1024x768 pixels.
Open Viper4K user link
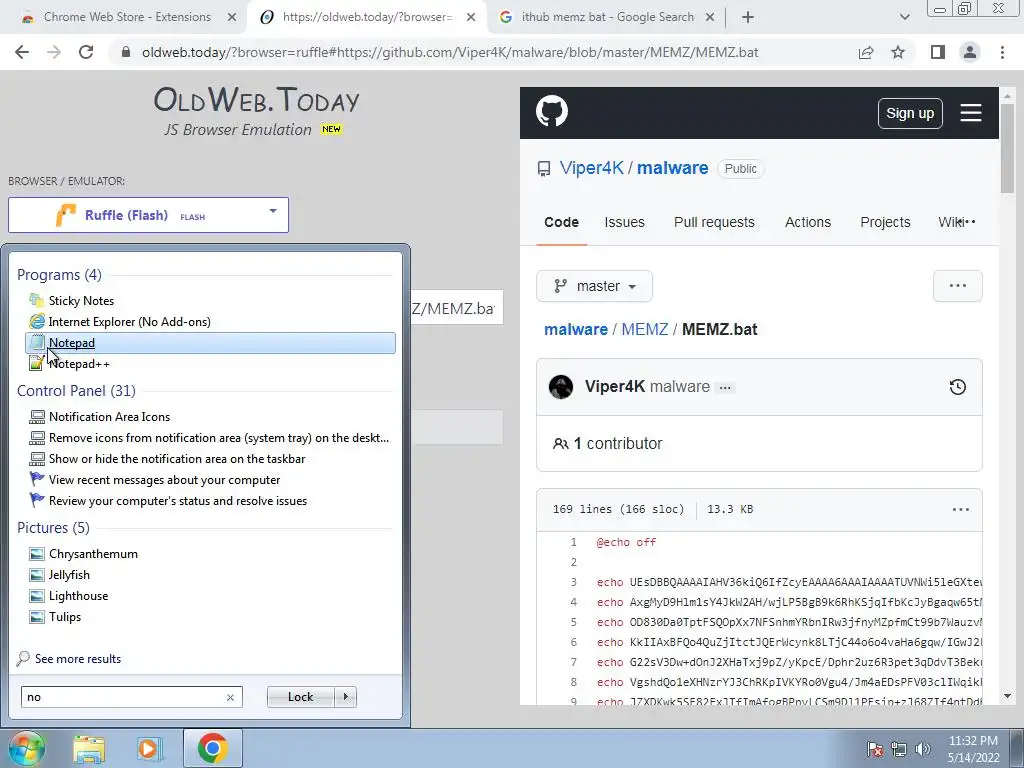[x=592, y=168]
